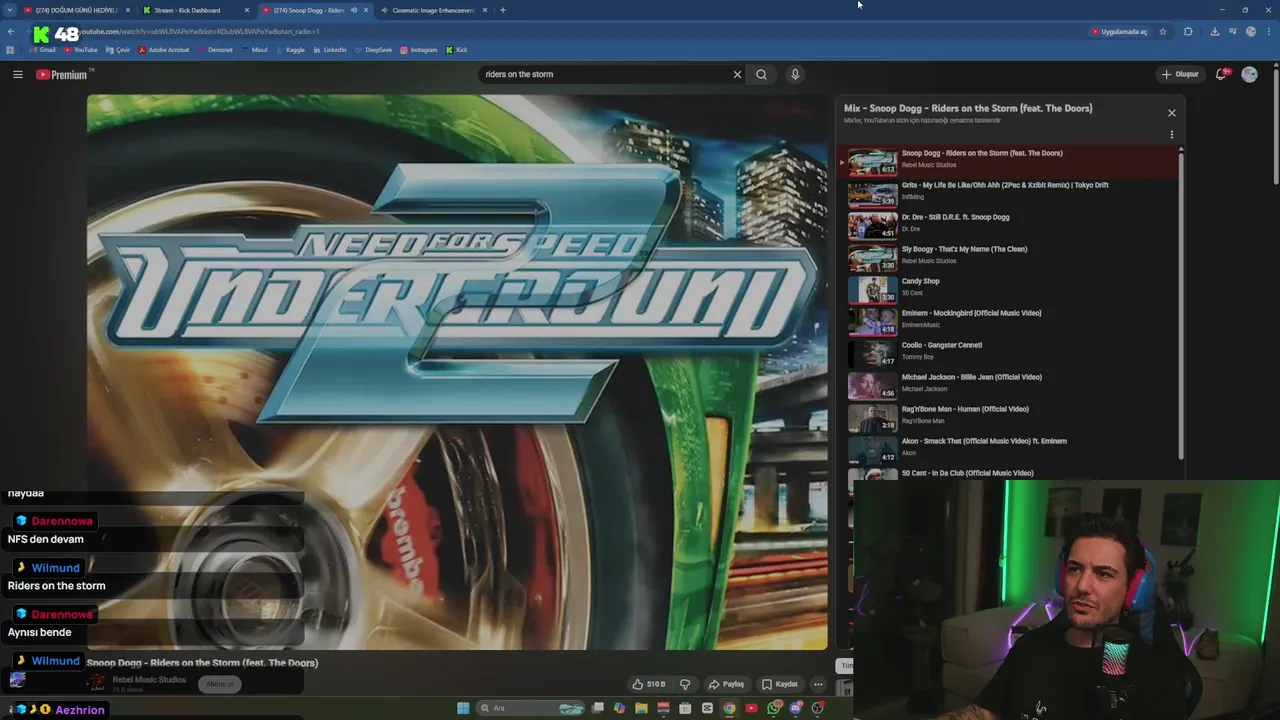Screen dimensions: 1280x720
Task: Run the search with the magnifier button
Action: click(761, 74)
